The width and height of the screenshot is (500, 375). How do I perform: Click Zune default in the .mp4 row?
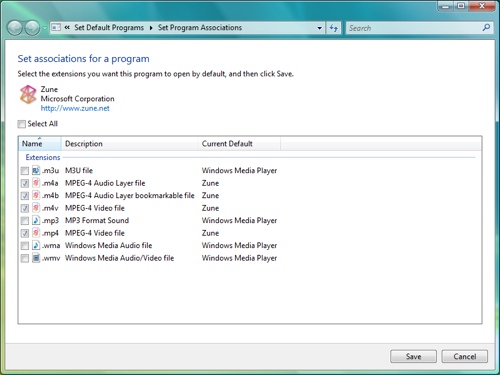pos(210,233)
